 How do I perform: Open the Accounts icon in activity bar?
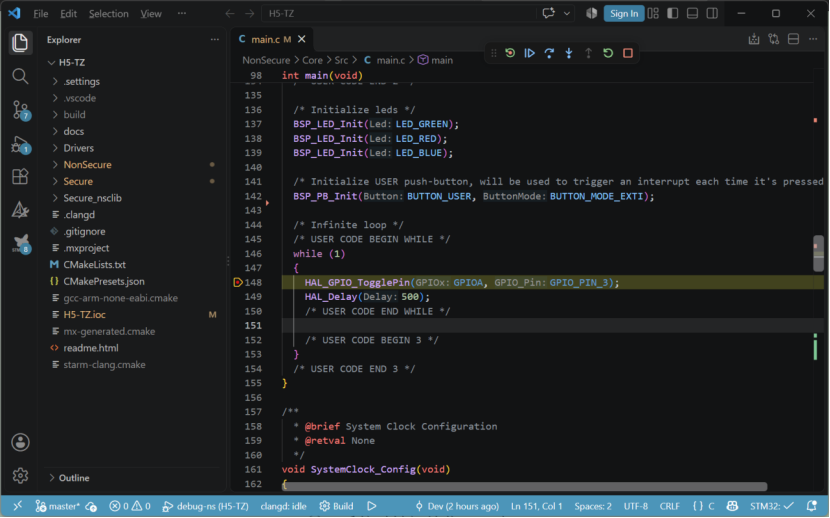point(20,442)
